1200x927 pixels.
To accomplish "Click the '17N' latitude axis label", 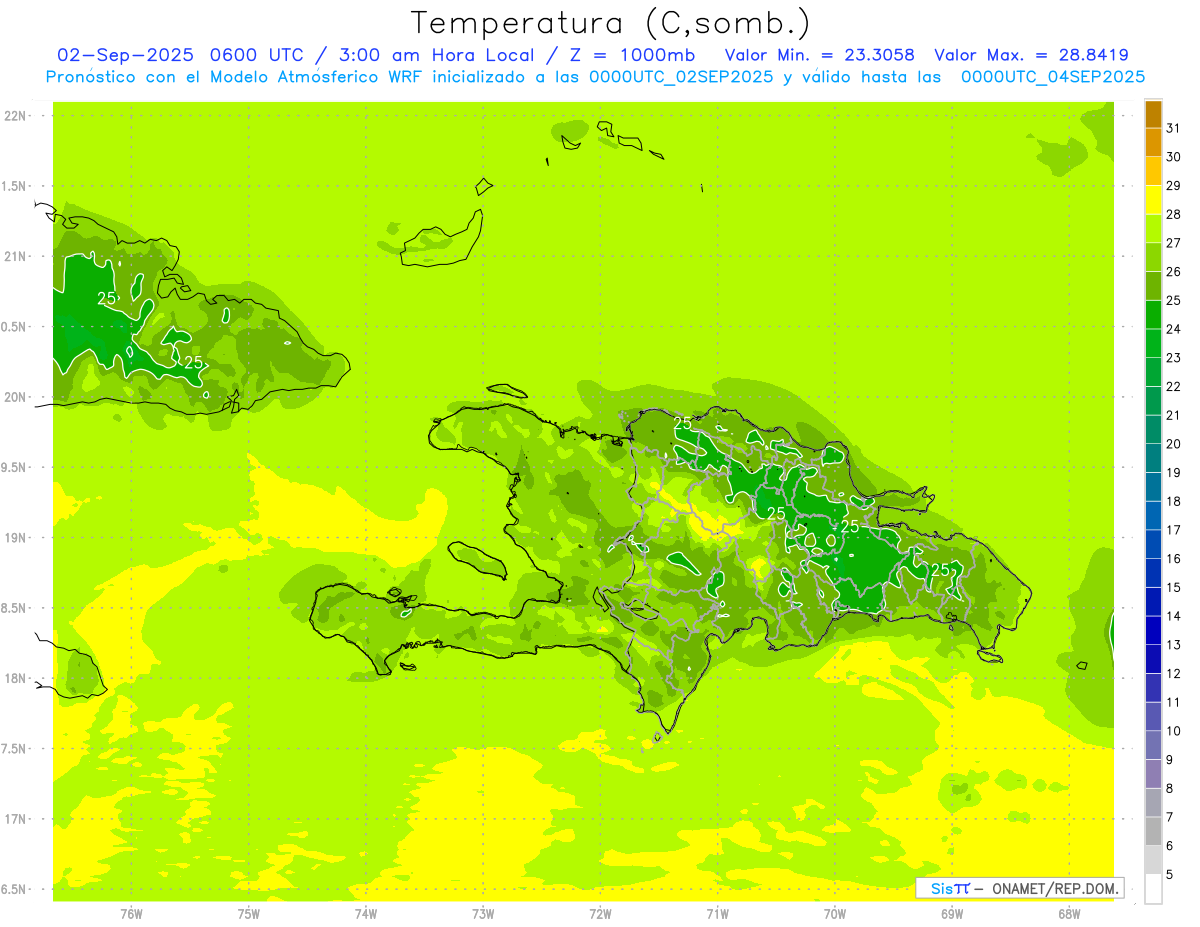I will 17,819.
